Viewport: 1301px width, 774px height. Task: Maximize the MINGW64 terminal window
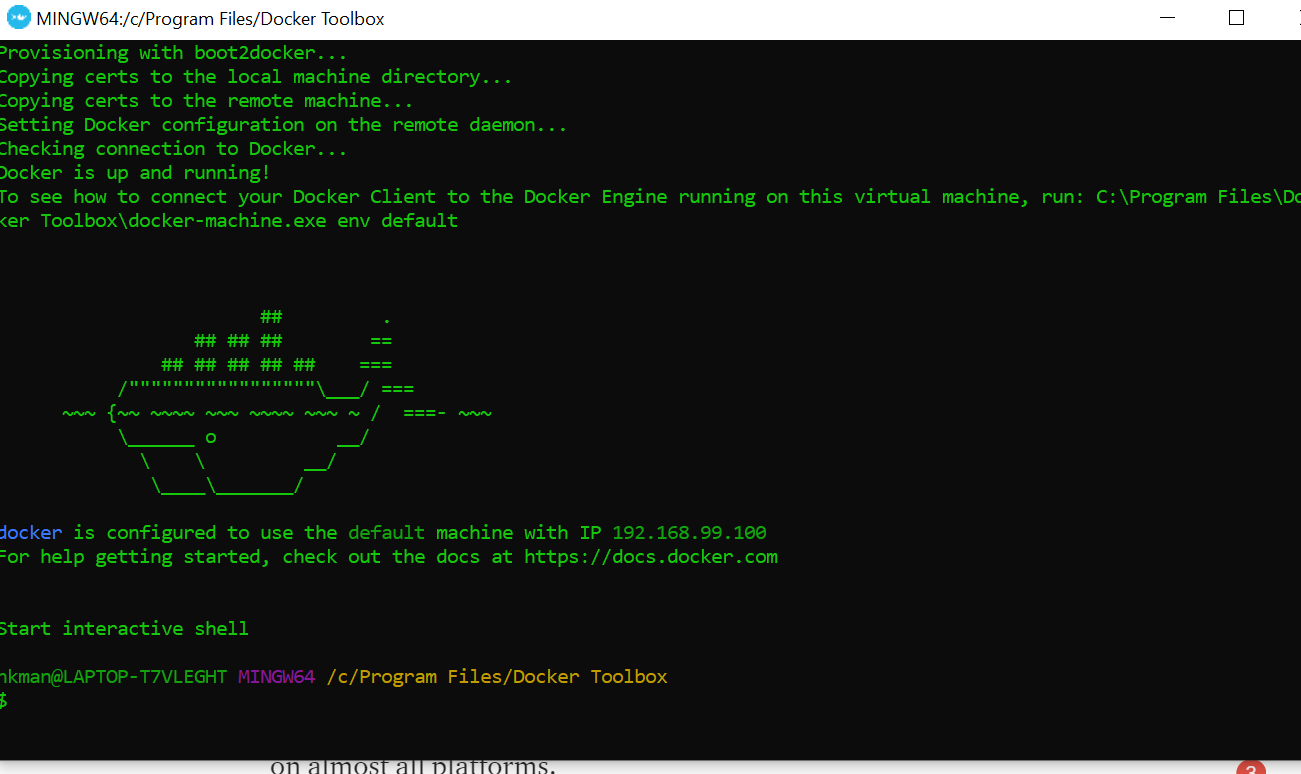pyautogui.click(x=1236, y=18)
